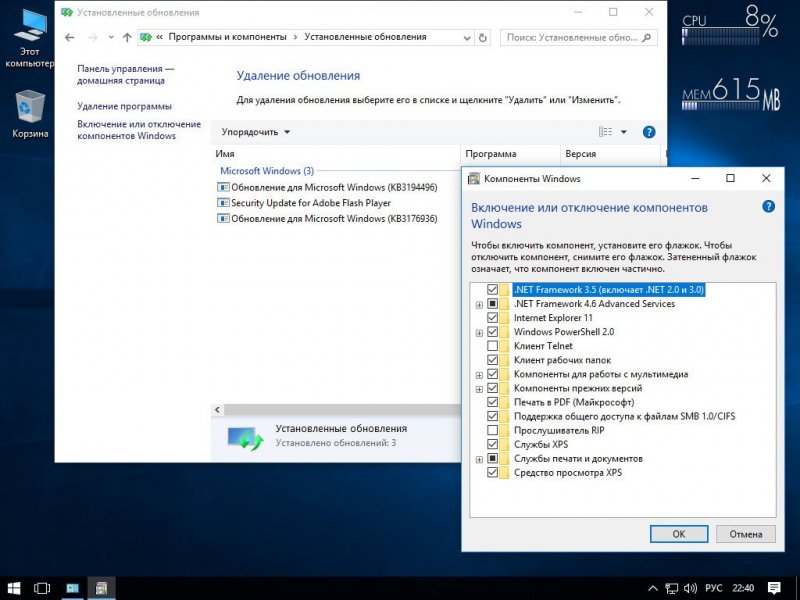Open the Удаление программы link
The image size is (800, 600).
click(124, 106)
